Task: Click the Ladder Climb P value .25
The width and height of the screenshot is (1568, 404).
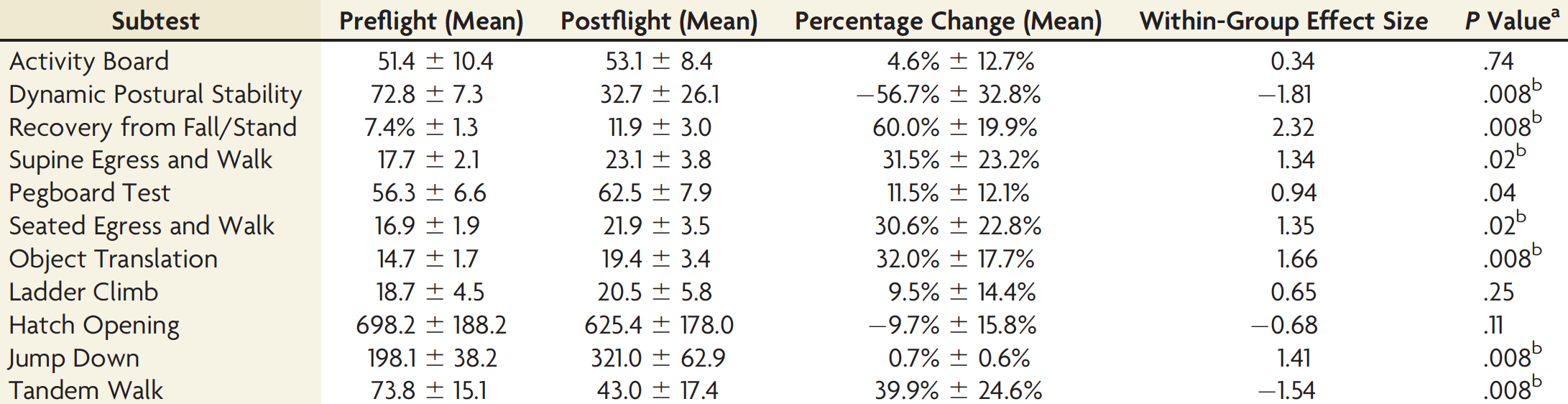Action: tap(1498, 292)
